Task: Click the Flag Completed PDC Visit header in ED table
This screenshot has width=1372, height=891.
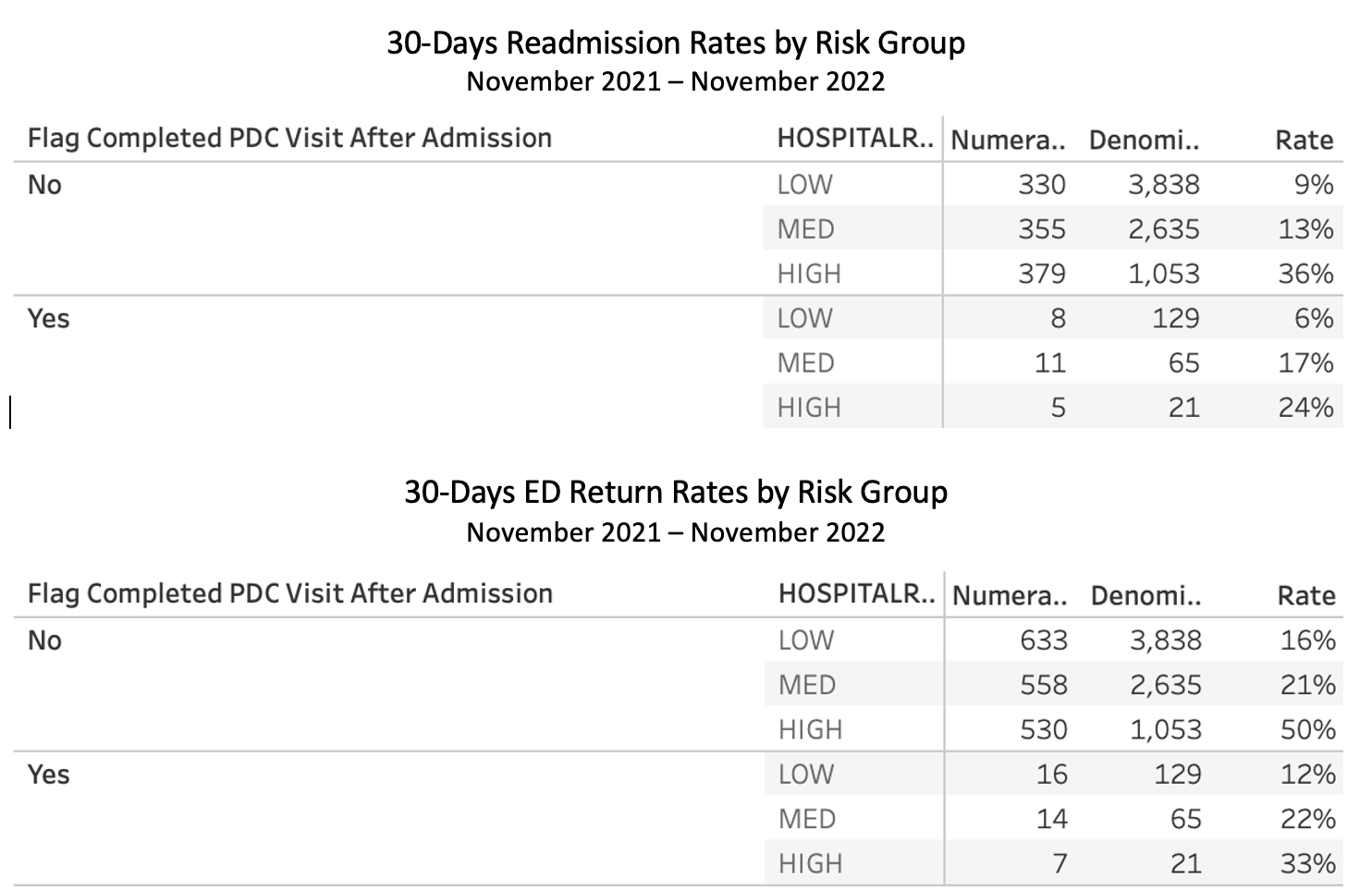Action: [289, 593]
